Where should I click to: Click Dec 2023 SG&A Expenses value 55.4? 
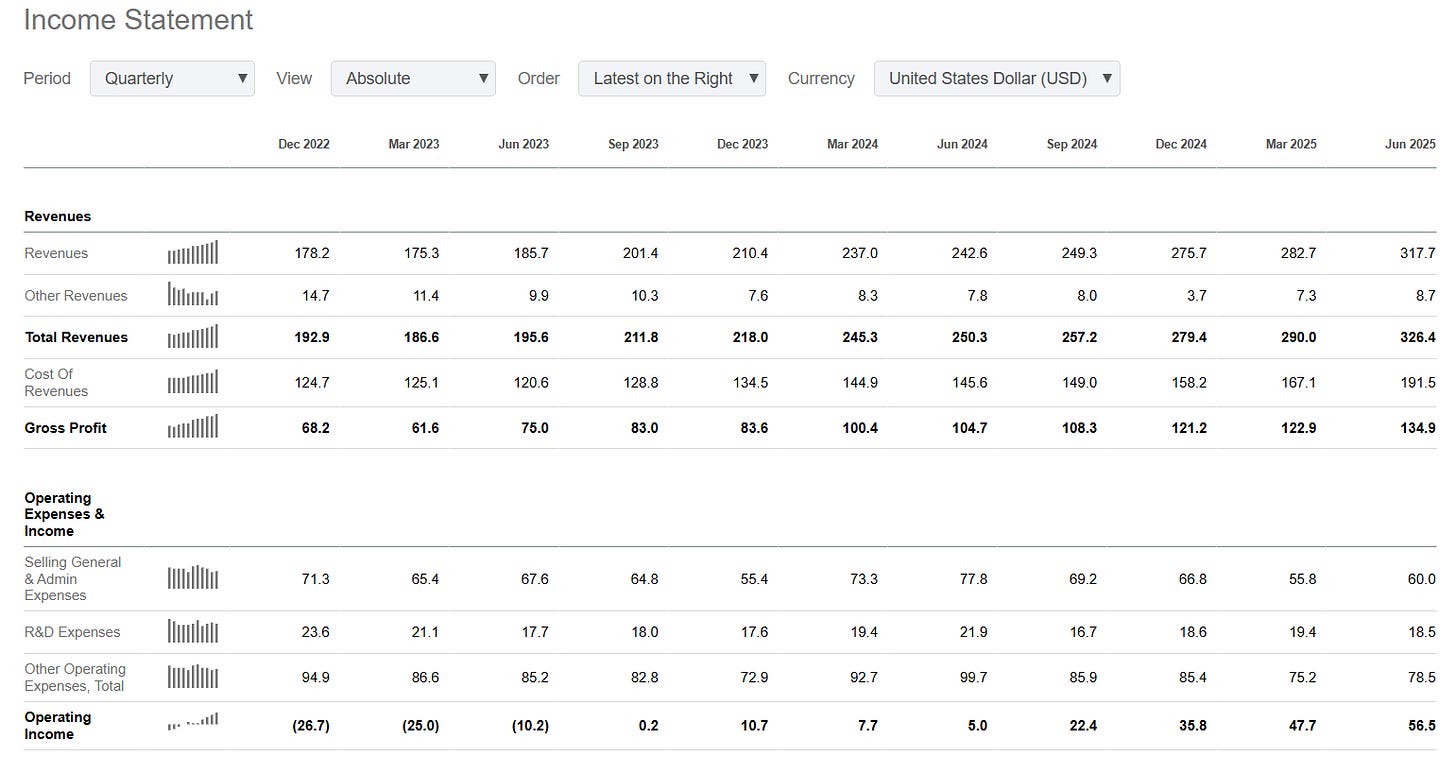coord(753,578)
